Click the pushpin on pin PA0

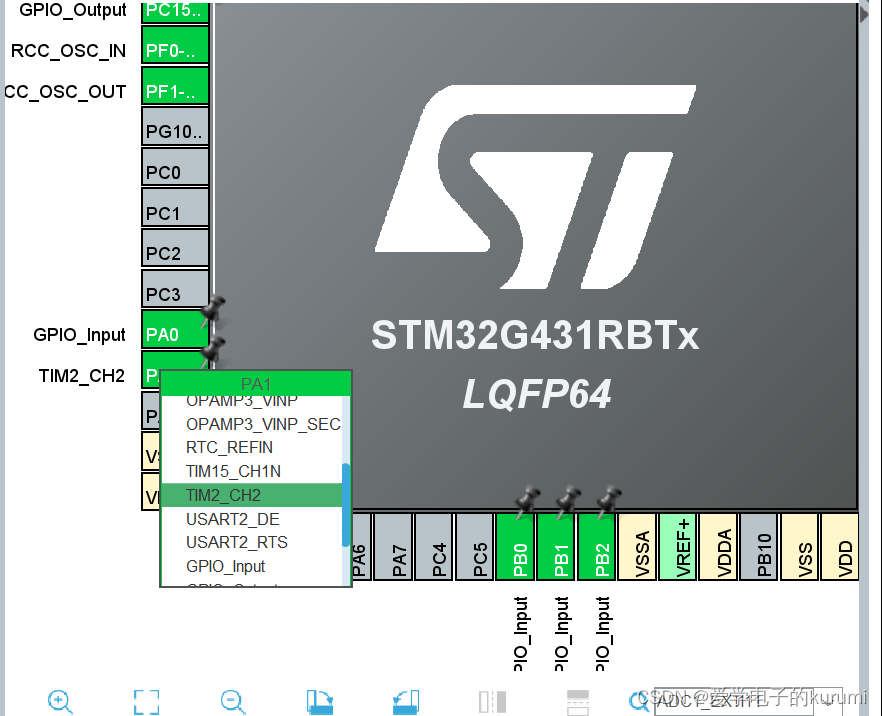(x=213, y=310)
